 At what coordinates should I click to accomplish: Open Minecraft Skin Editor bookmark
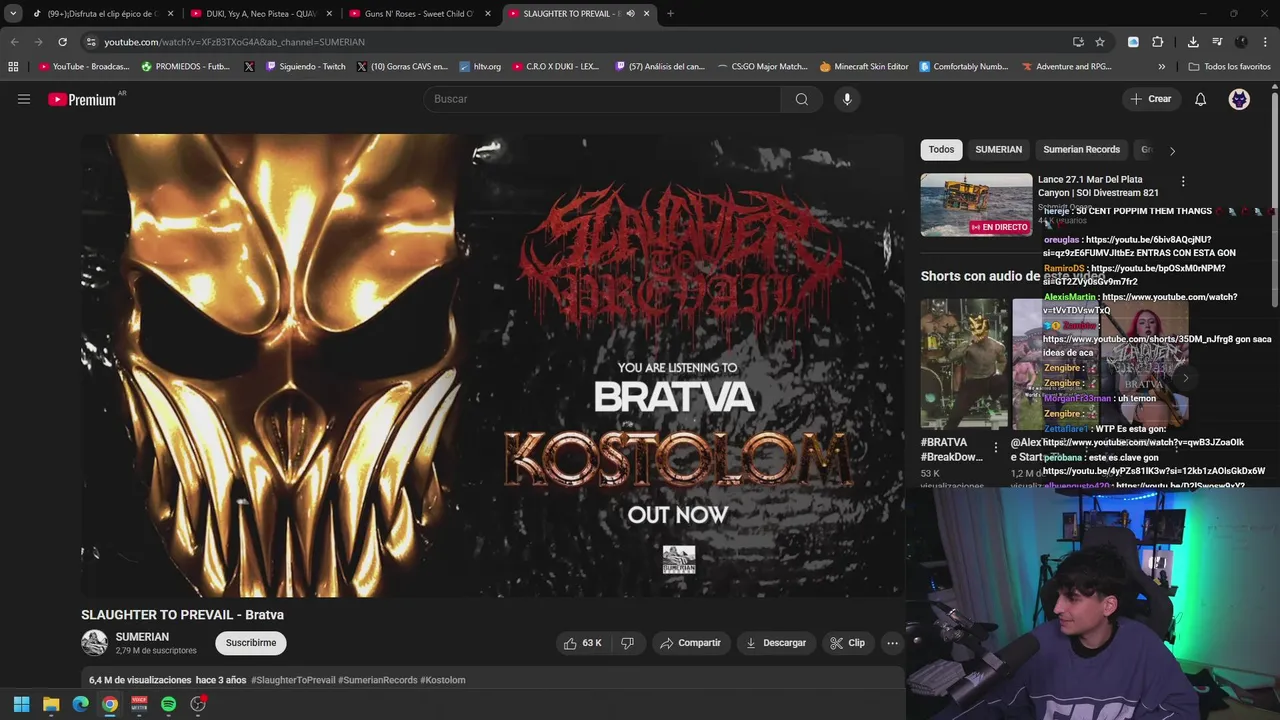click(x=864, y=66)
